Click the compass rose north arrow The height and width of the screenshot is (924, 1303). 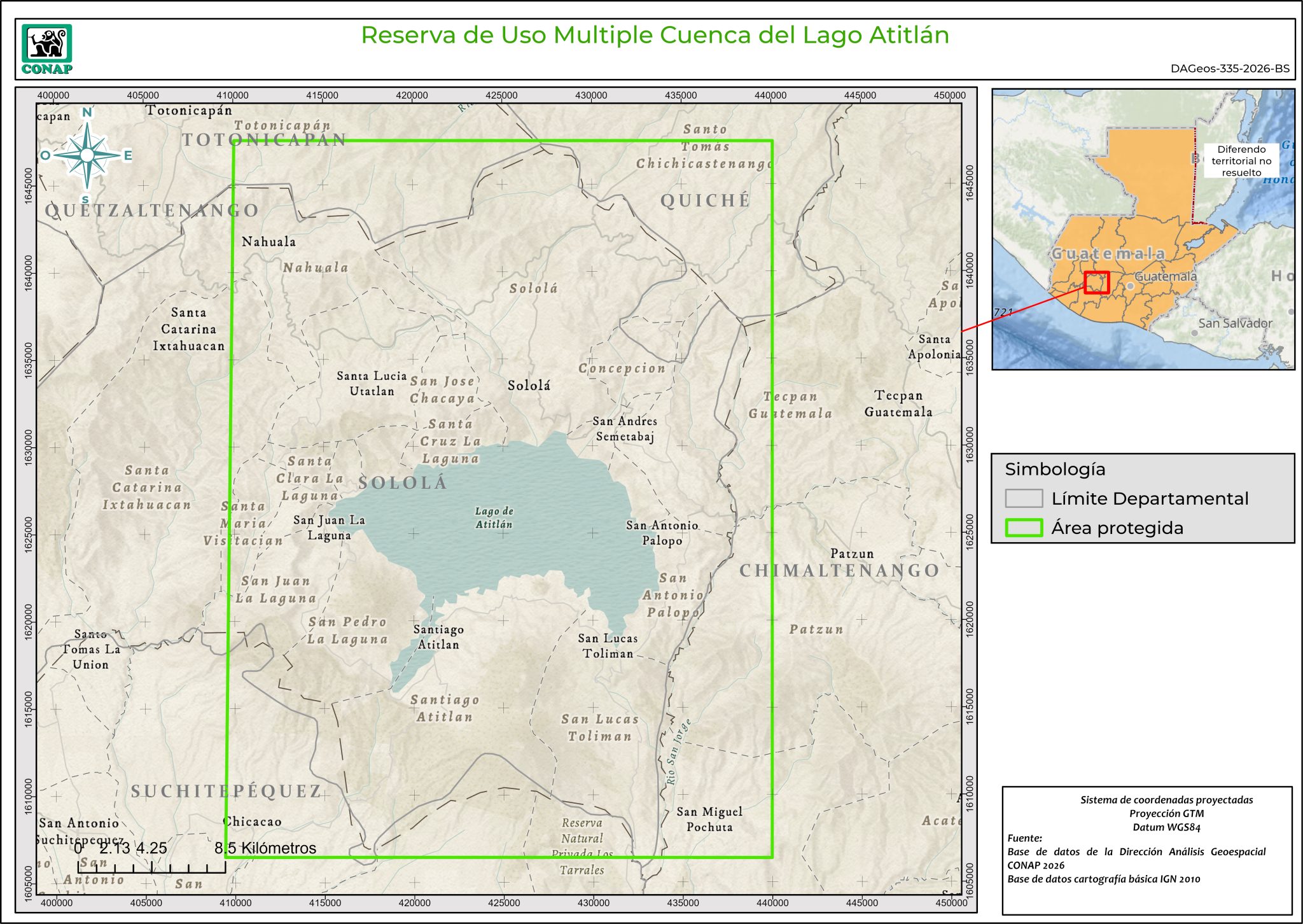coord(87,155)
